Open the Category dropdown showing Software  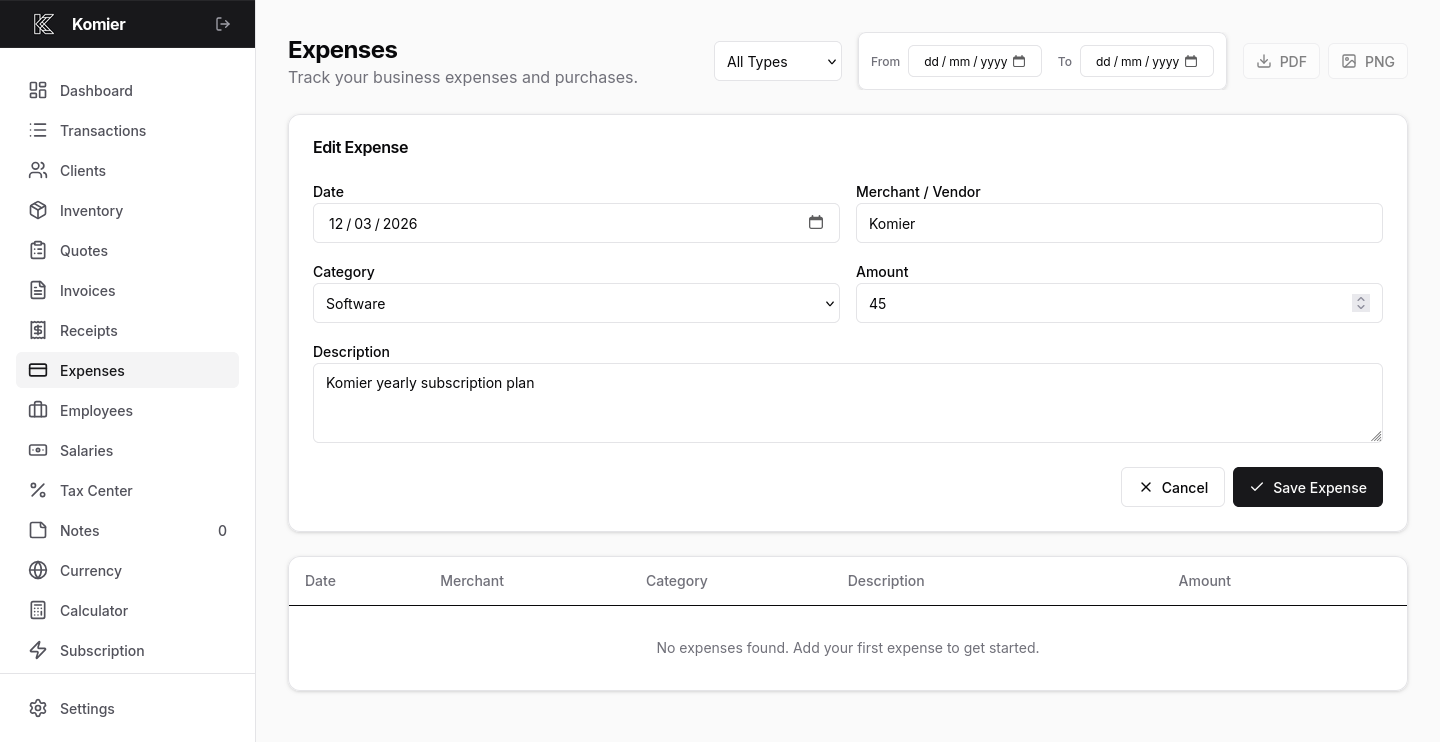click(x=576, y=303)
